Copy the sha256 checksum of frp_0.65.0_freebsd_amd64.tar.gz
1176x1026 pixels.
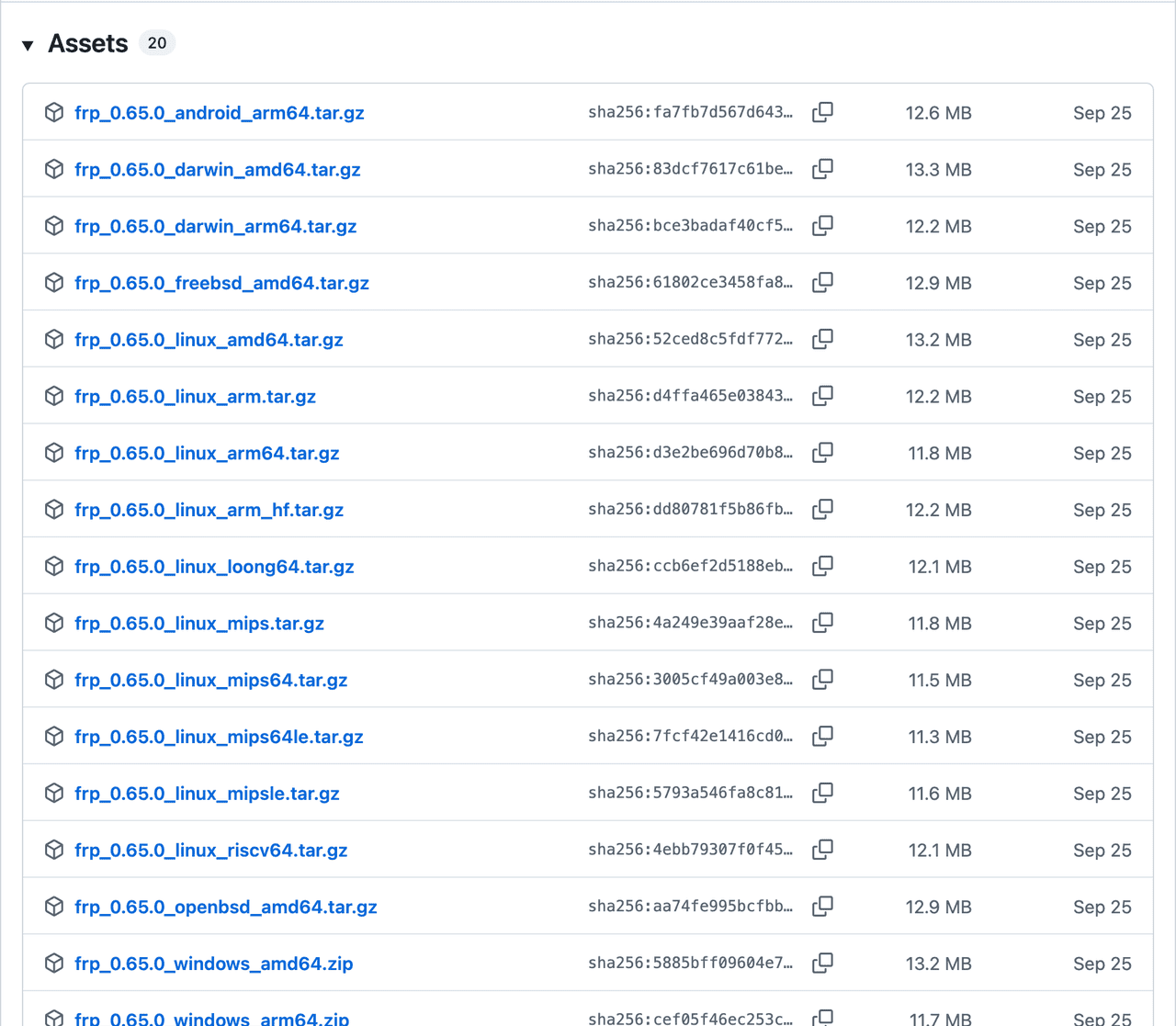tap(822, 282)
